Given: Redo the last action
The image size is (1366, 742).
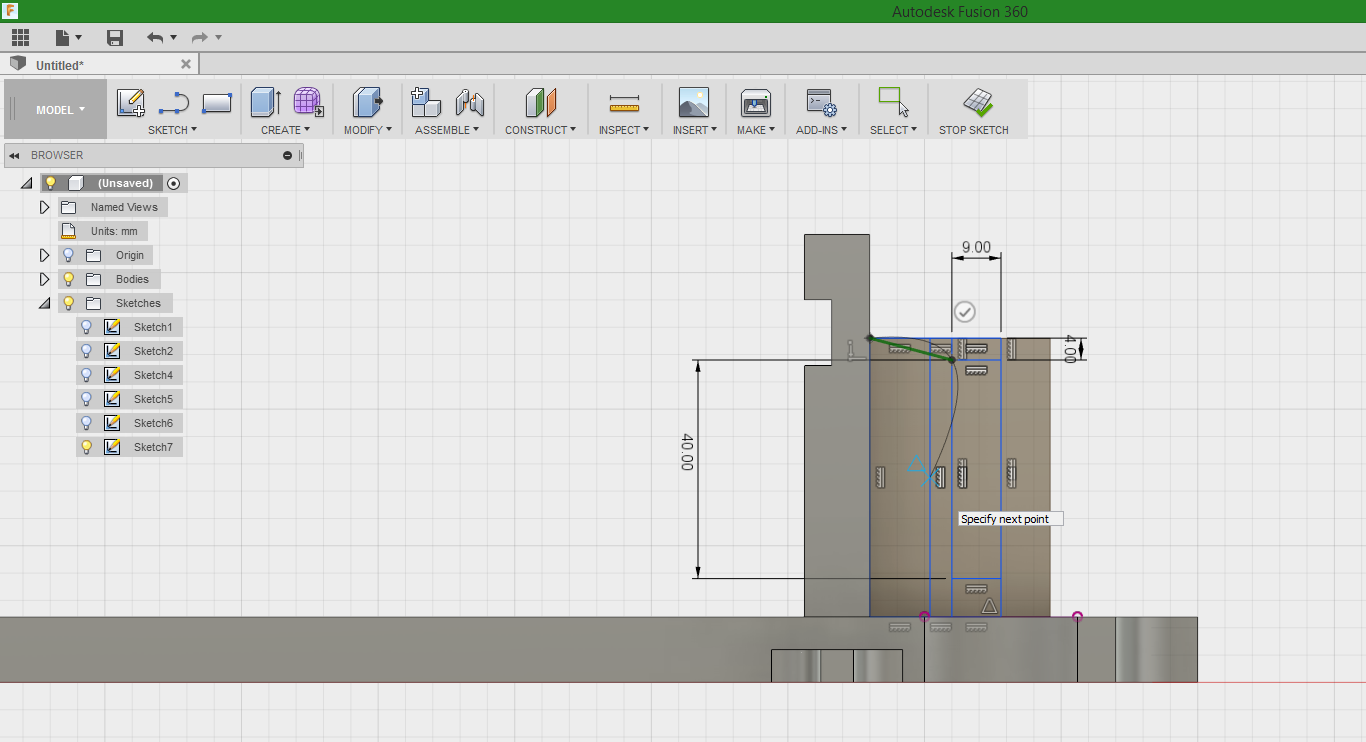Looking at the screenshot, I should pyautogui.click(x=199, y=37).
